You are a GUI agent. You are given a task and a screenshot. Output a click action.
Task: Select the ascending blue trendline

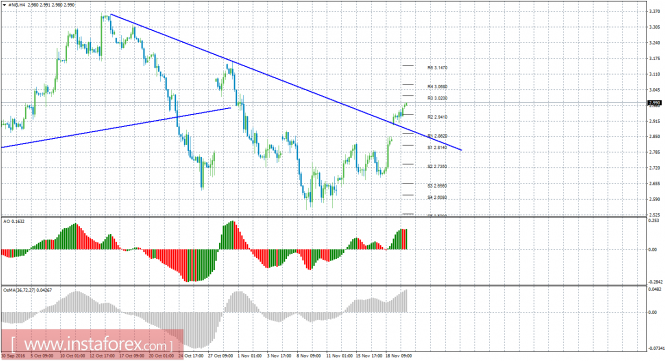click(x=116, y=127)
